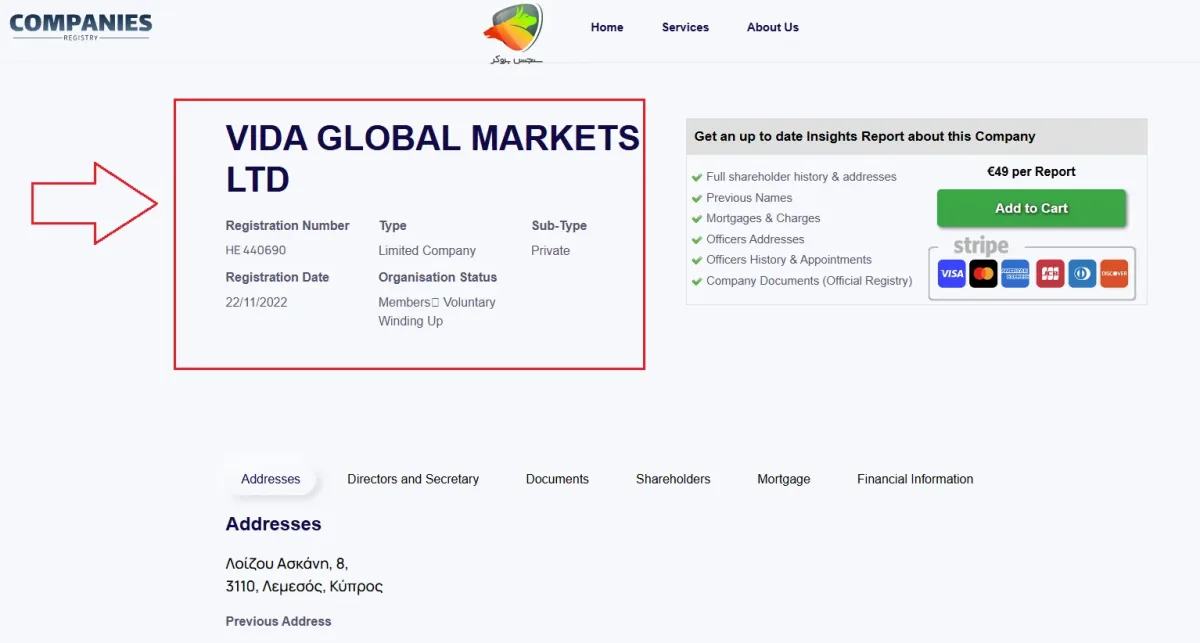Click the Insights Report banner heading
This screenshot has width=1200, height=643.
point(865,136)
